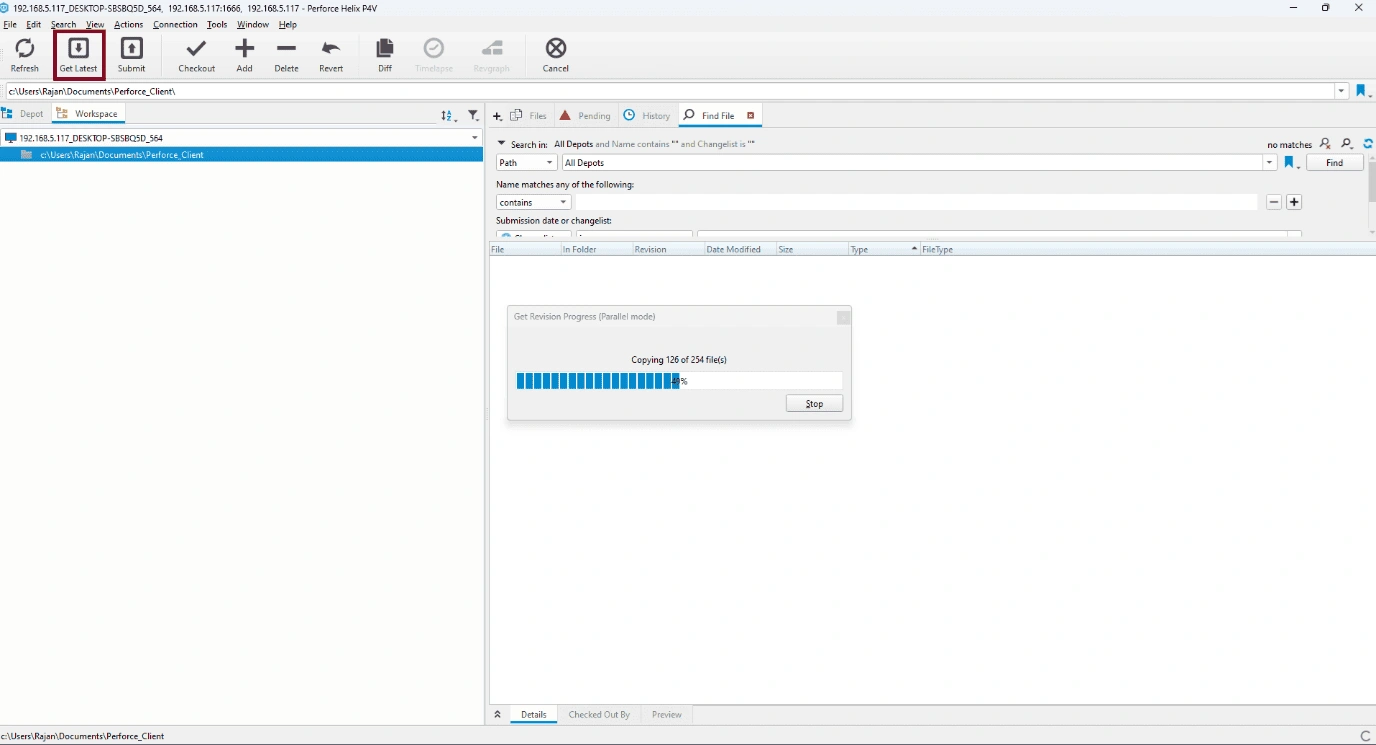The width and height of the screenshot is (1376, 745).
Task: Open the Tools menu
Action: coord(217,24)
